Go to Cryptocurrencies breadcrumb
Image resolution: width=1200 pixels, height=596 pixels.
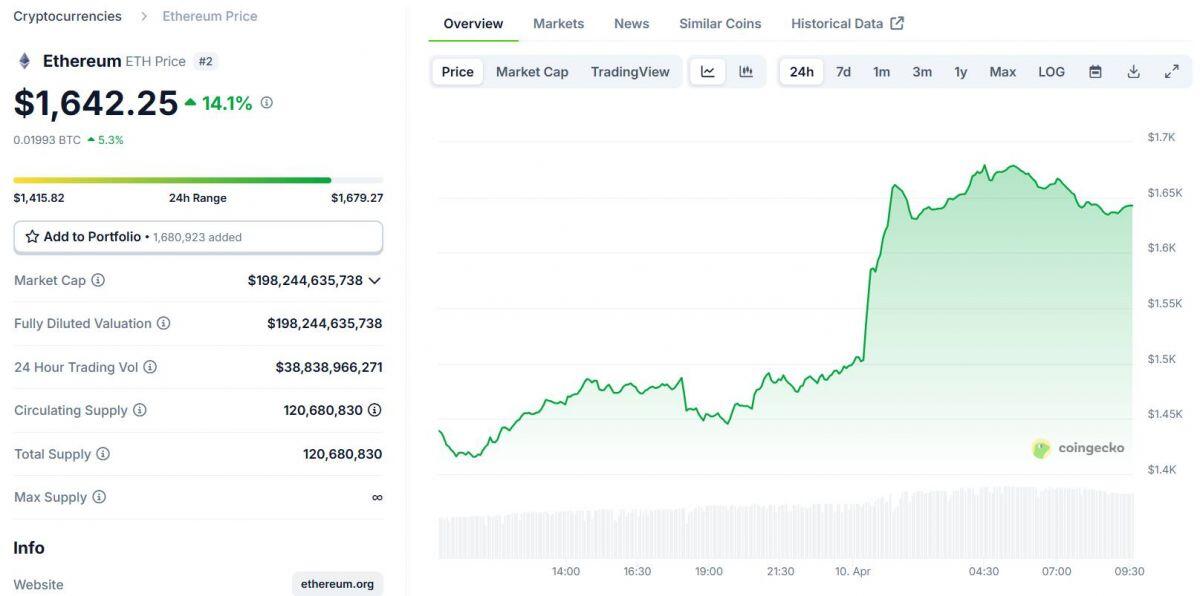(68, 16)
